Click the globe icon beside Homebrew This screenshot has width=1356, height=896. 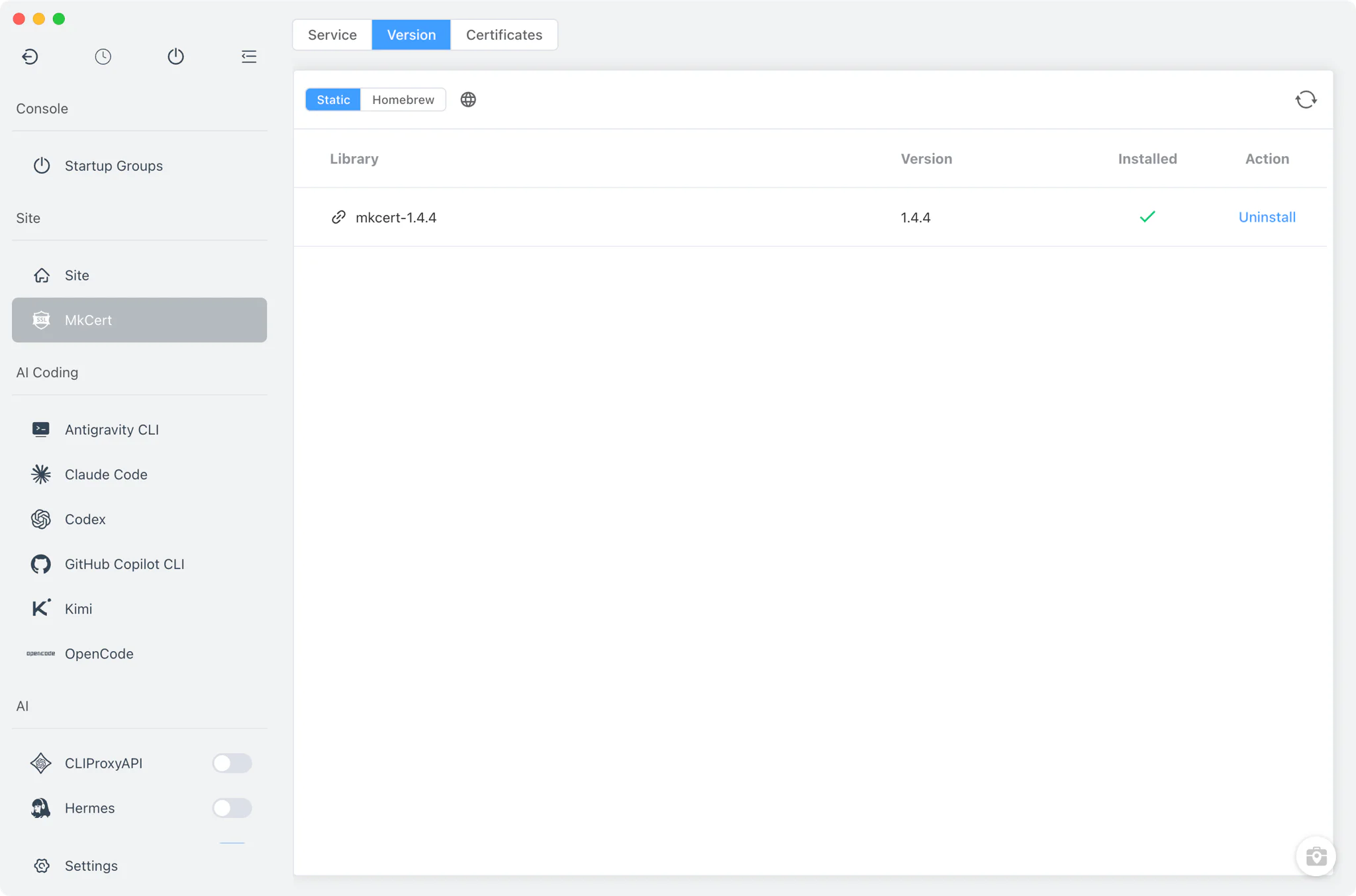(468, 99)
